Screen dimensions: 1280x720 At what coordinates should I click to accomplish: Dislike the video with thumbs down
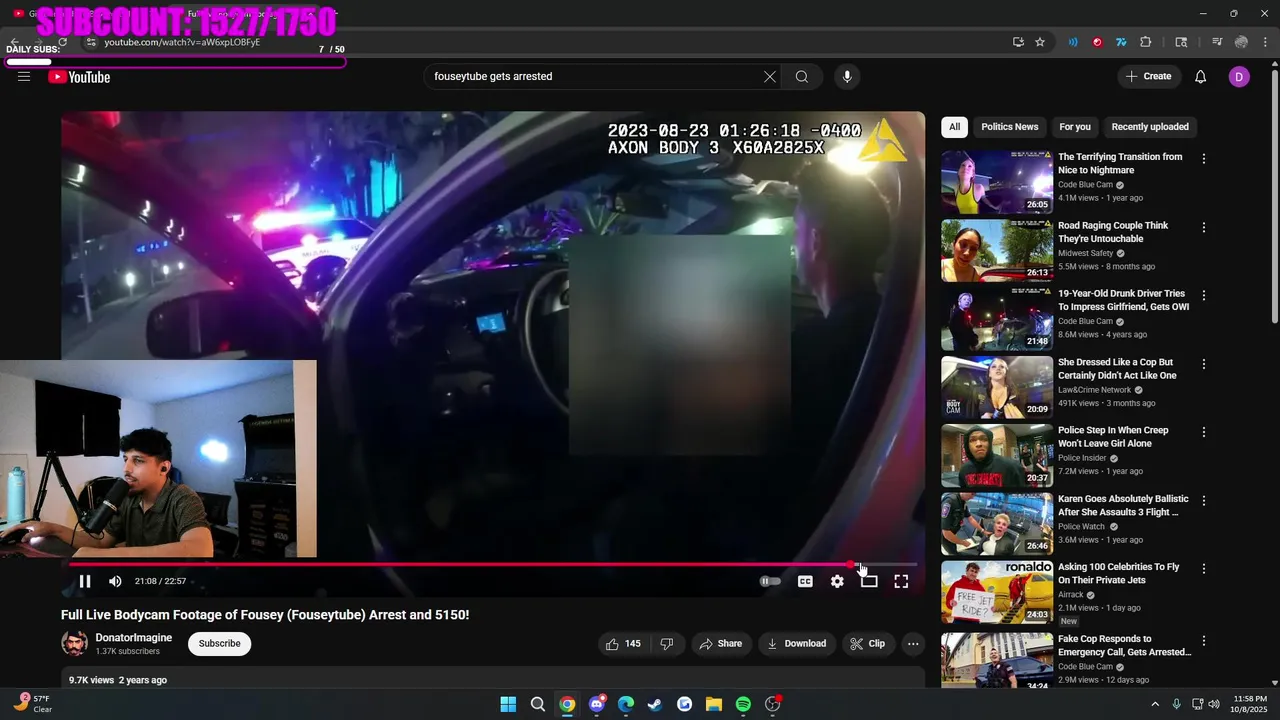(x=667, y=644)
